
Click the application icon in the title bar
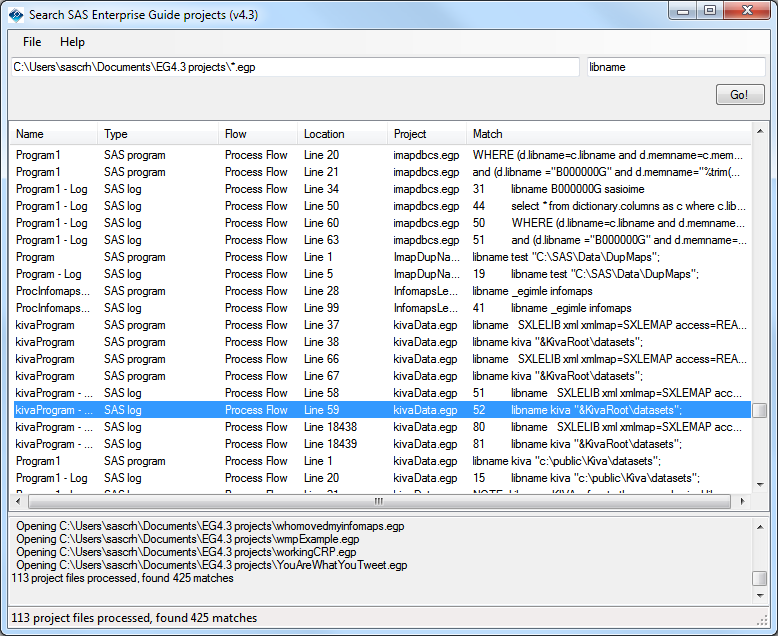click(15, 12)
